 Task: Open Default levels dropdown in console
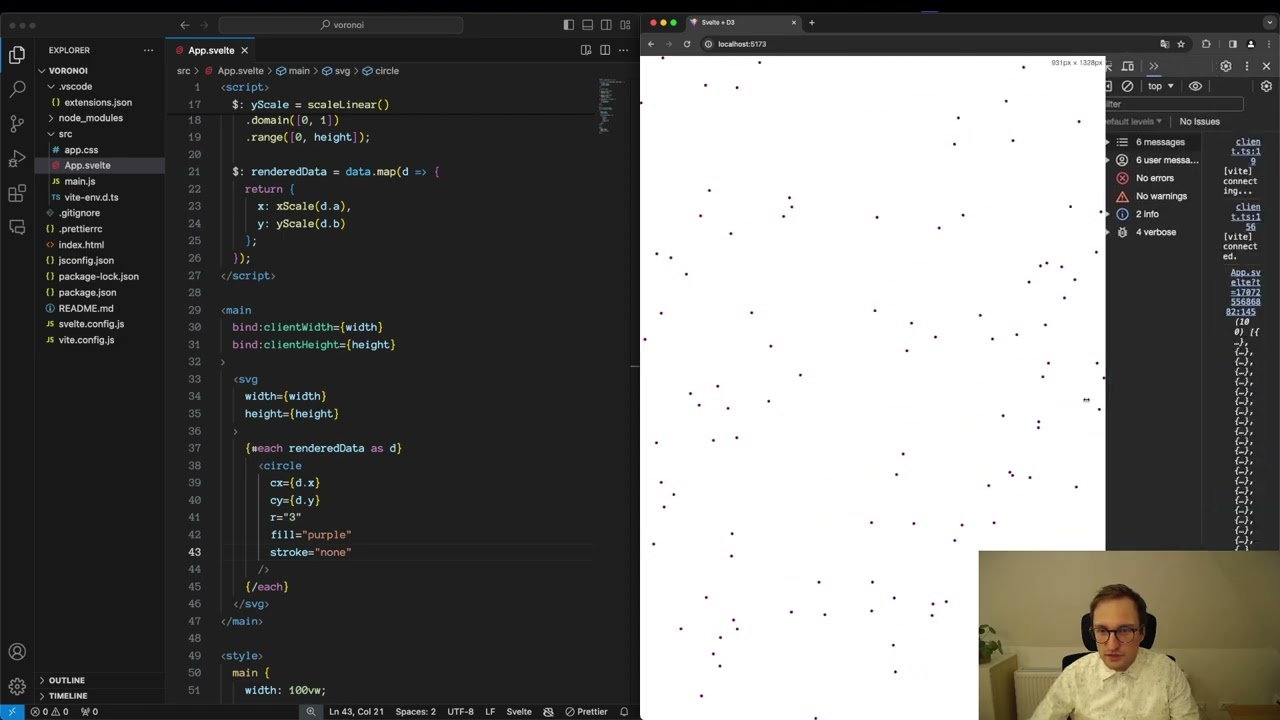pyautogui.click(x=1133, y=122)
